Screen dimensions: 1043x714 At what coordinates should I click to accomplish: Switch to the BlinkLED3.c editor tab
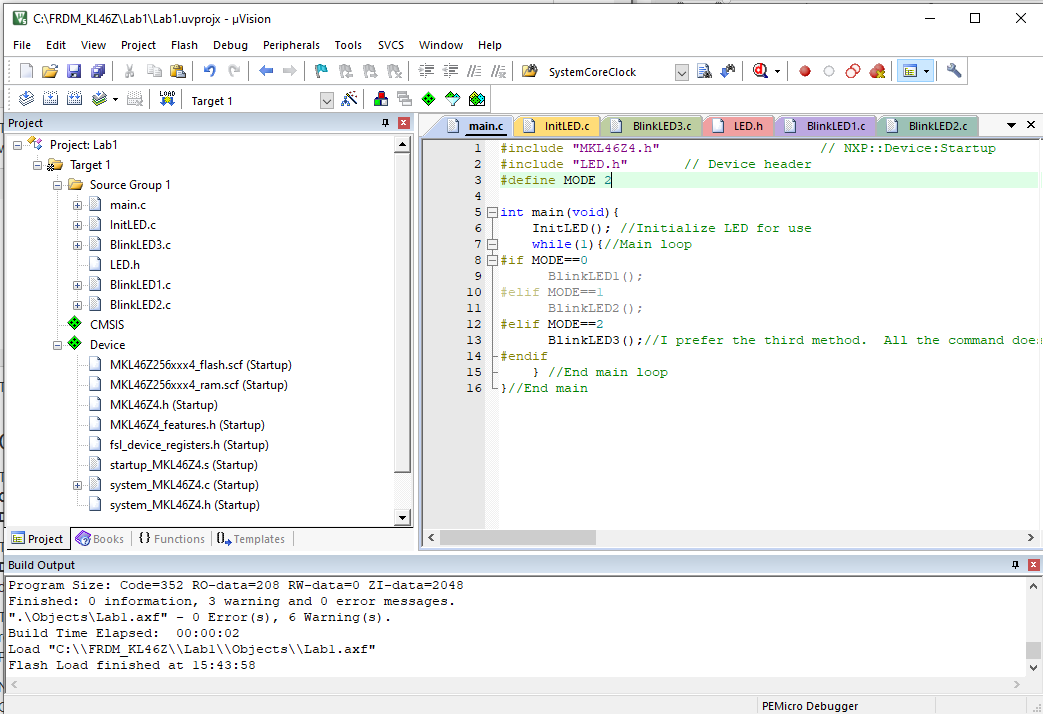click(x=660, y=126)
